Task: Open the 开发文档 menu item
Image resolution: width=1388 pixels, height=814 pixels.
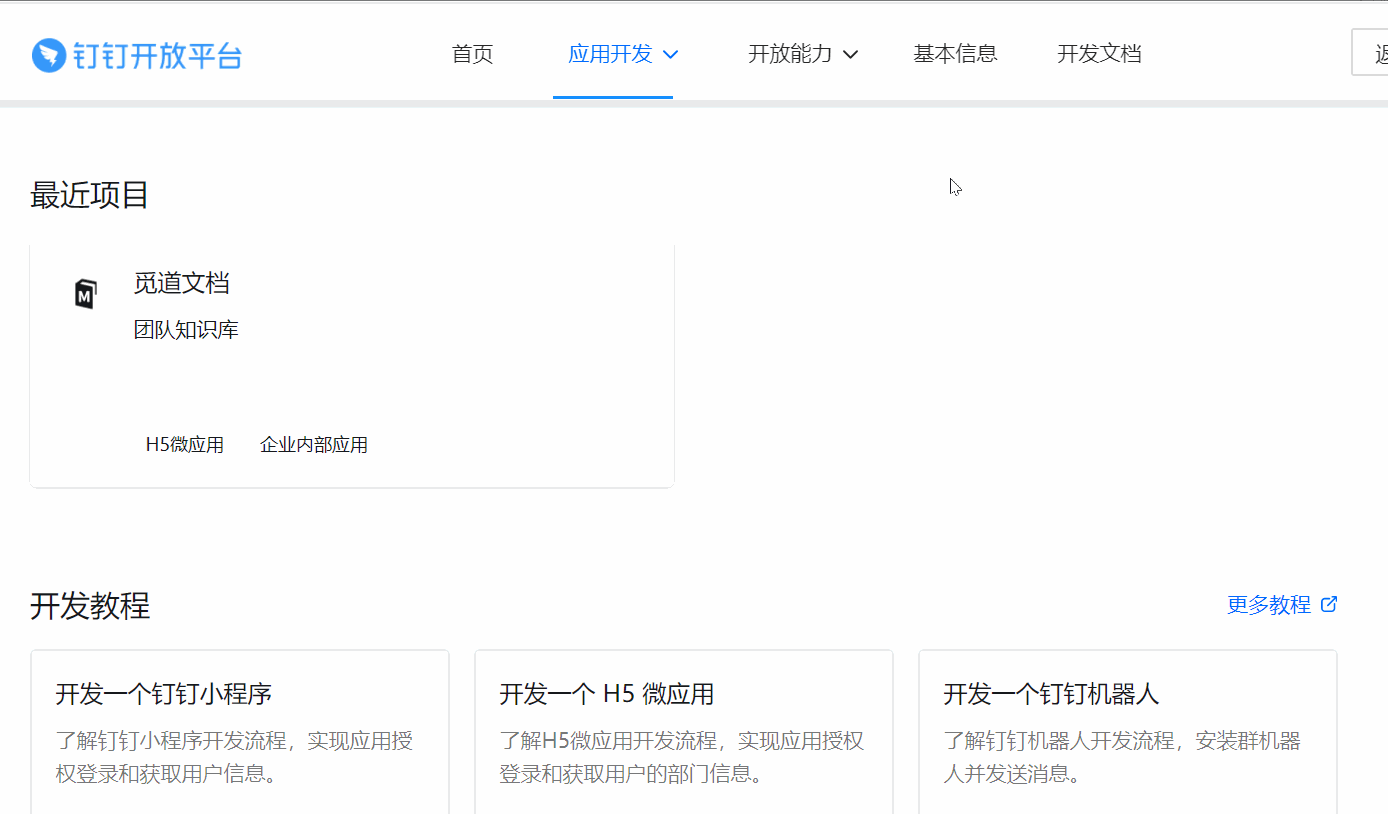Action: 1099,54
